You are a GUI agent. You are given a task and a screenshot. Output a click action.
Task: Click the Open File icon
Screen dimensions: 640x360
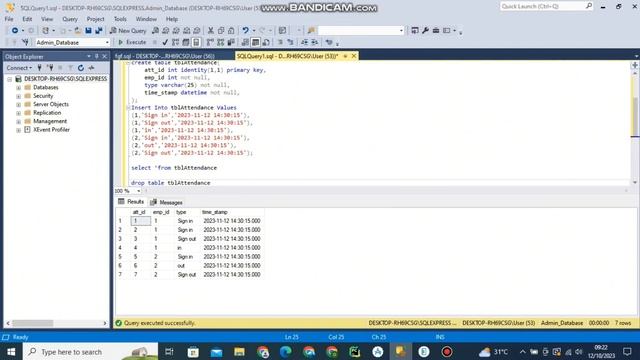click(78, 31)
